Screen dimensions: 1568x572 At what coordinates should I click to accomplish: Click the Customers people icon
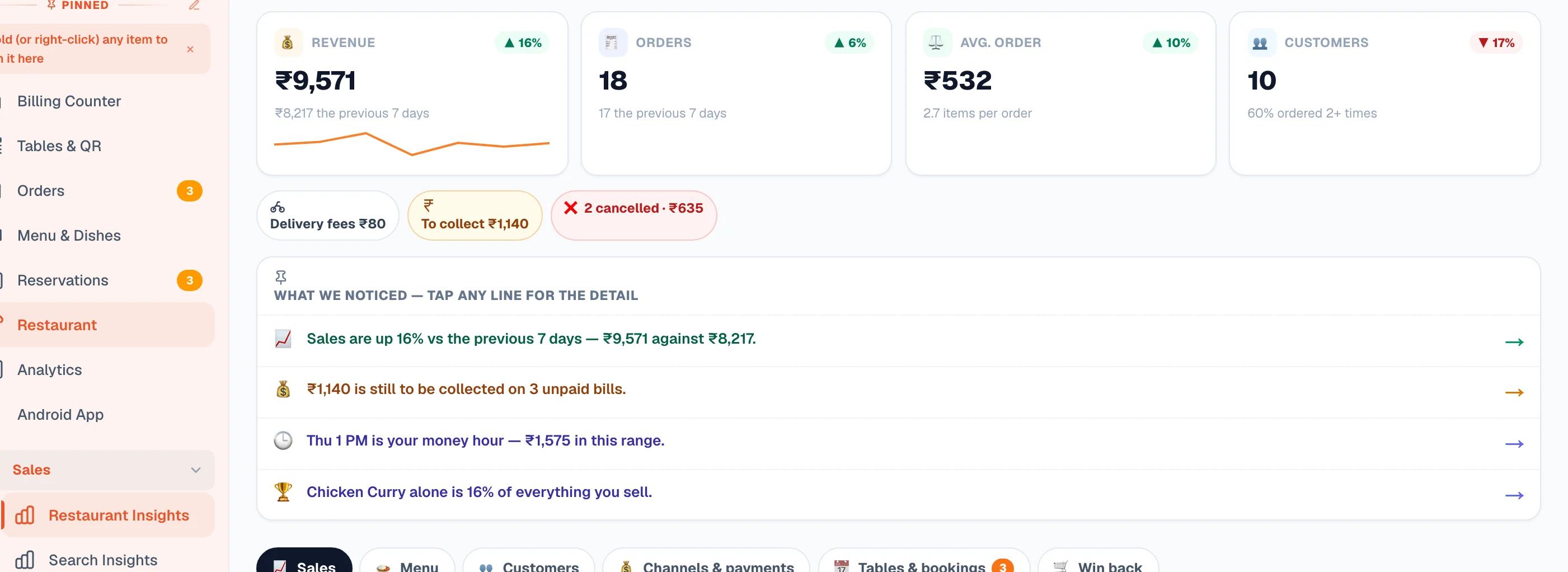pyautogui.click(x=1261, y=43)
